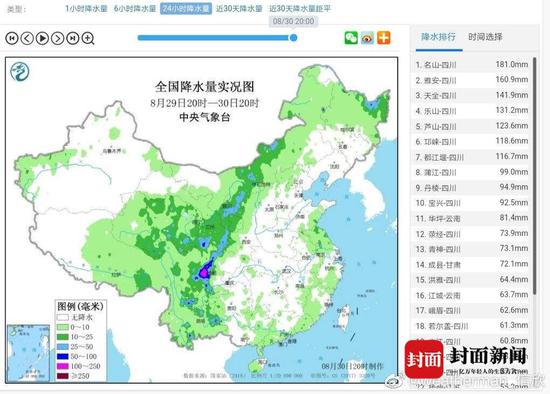Share the map via the WeChat icon

click(351, 38)
